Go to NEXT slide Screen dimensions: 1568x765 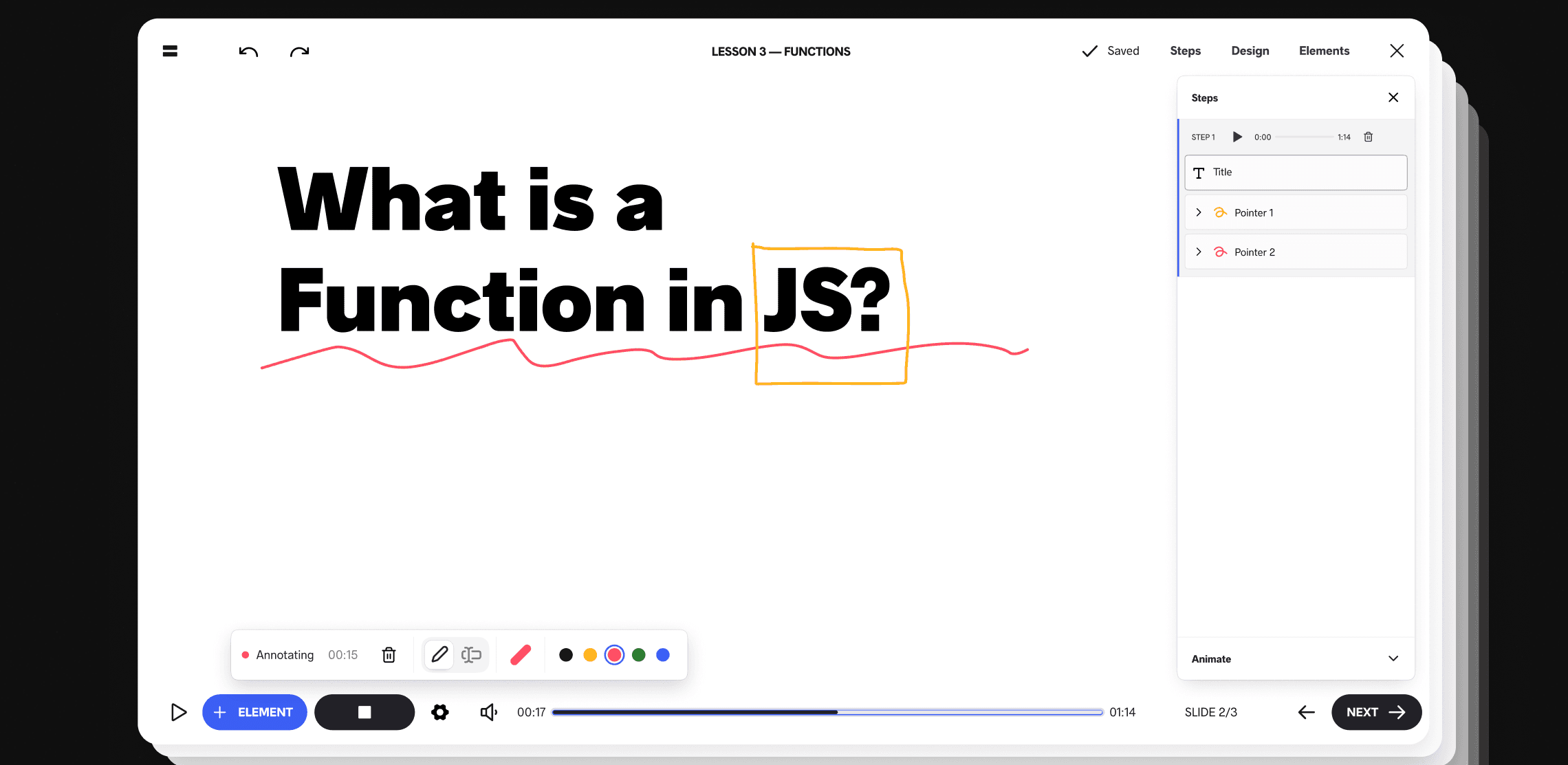coord(1376,712)
